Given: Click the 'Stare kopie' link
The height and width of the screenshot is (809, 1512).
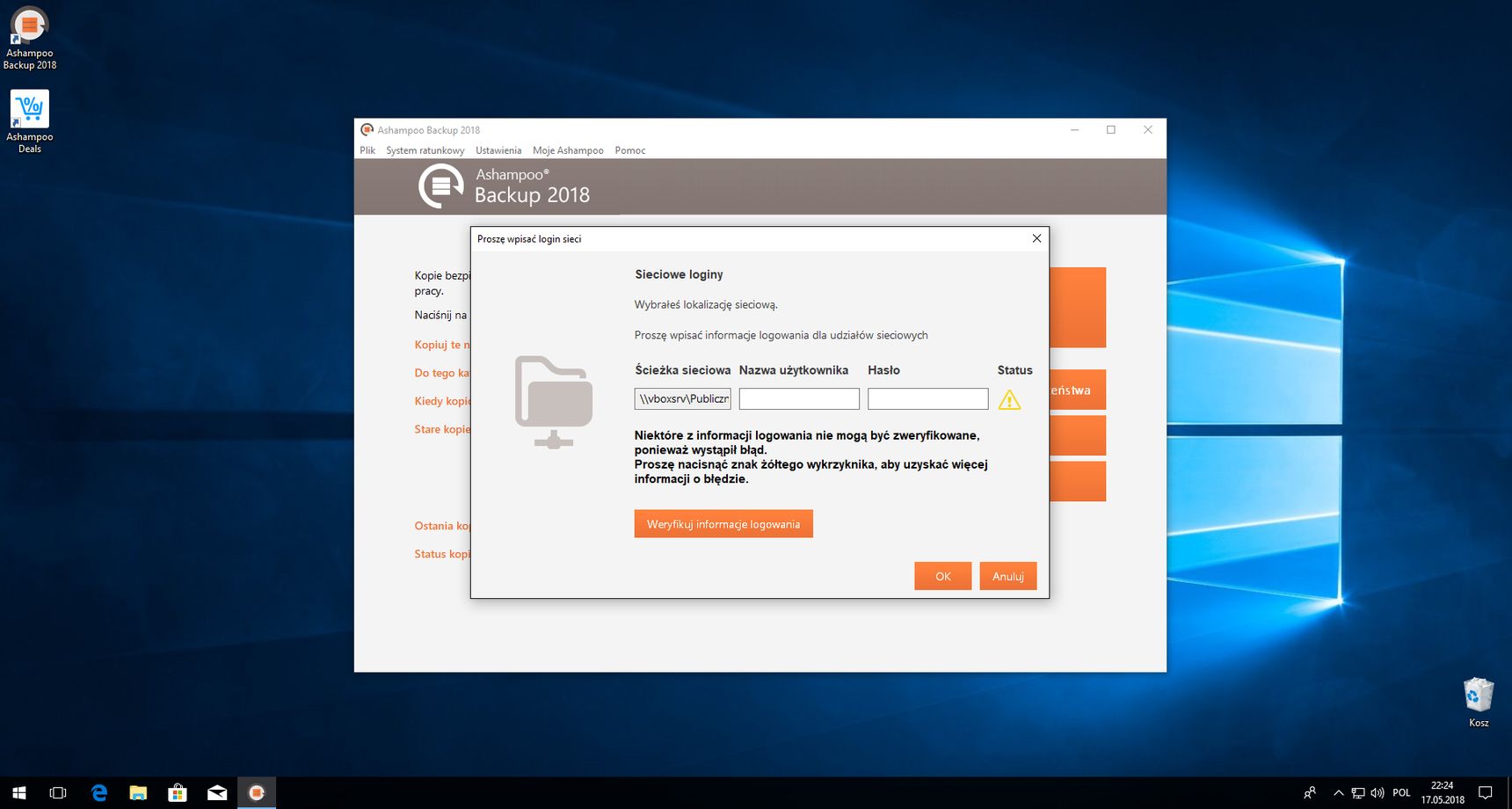Looking at the screenshot, I should click(x=442, y=429).
